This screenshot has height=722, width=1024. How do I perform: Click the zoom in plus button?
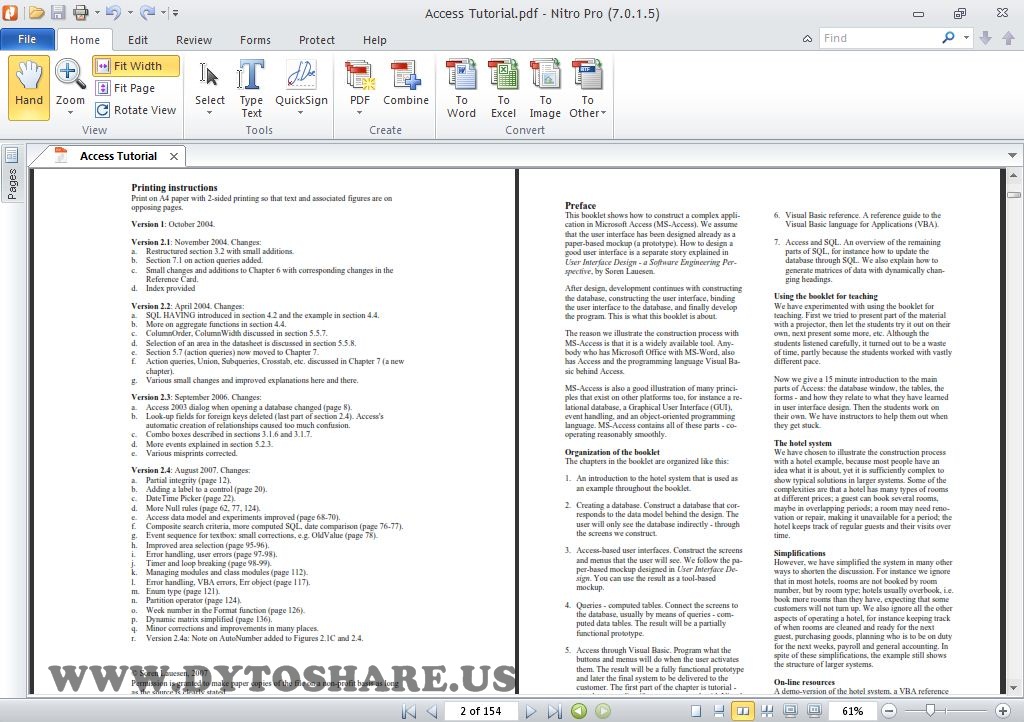pos(1003,711)
